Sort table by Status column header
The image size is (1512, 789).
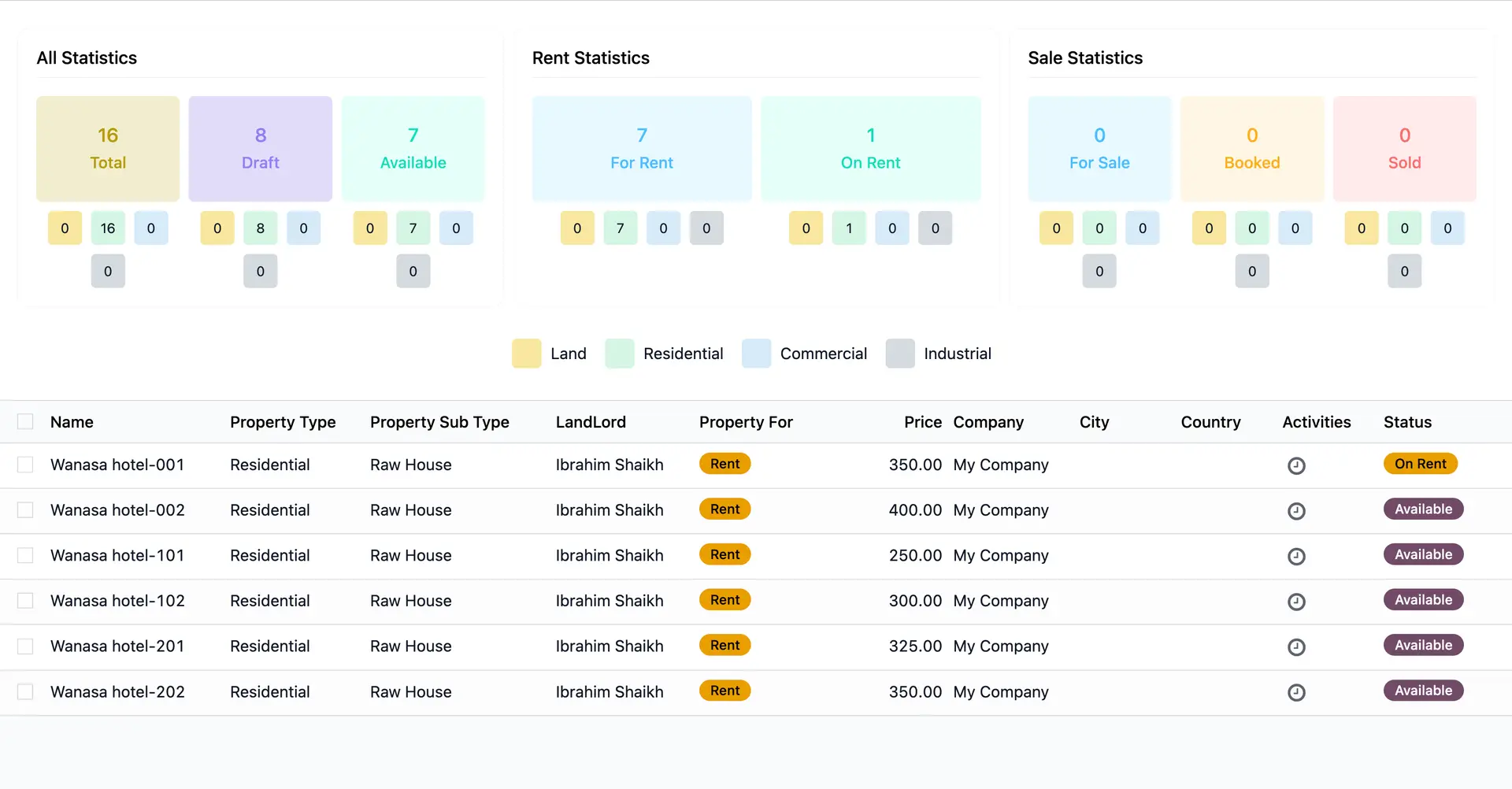click(1407, 422)
